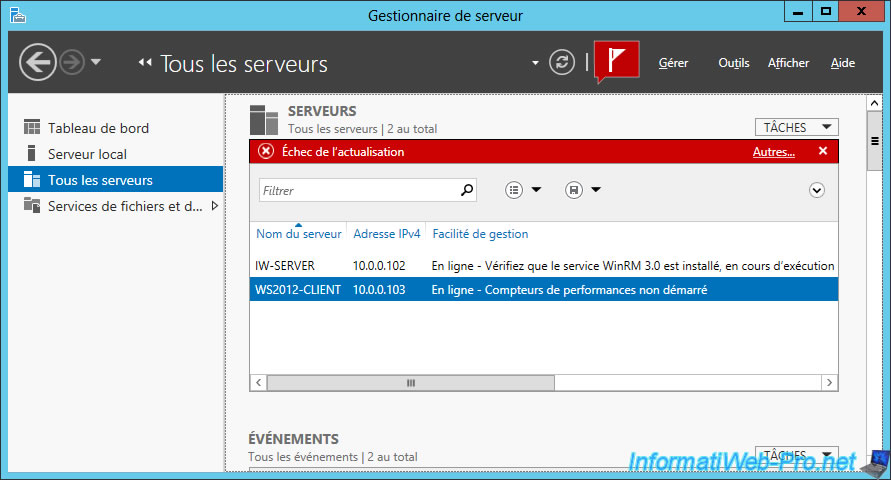Image resolution: width=891 pixels, height=480 pixels.
Task: Open the Gérer menu
Action: (x=673, y=63)
